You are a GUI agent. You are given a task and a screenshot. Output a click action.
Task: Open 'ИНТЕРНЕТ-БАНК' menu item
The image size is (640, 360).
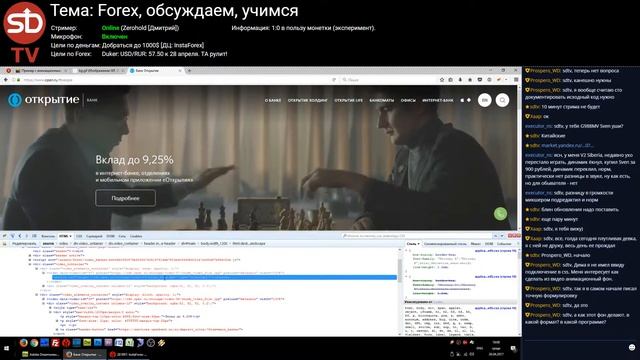(438, 100)
